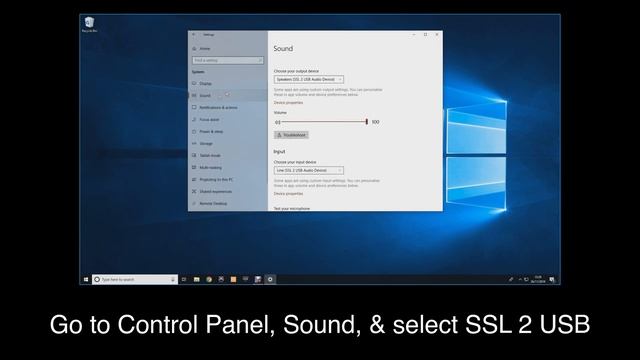Click the master volume slider
Image resolution: width=640 pixels, height=360 pixels.
(x=324, y=122)
